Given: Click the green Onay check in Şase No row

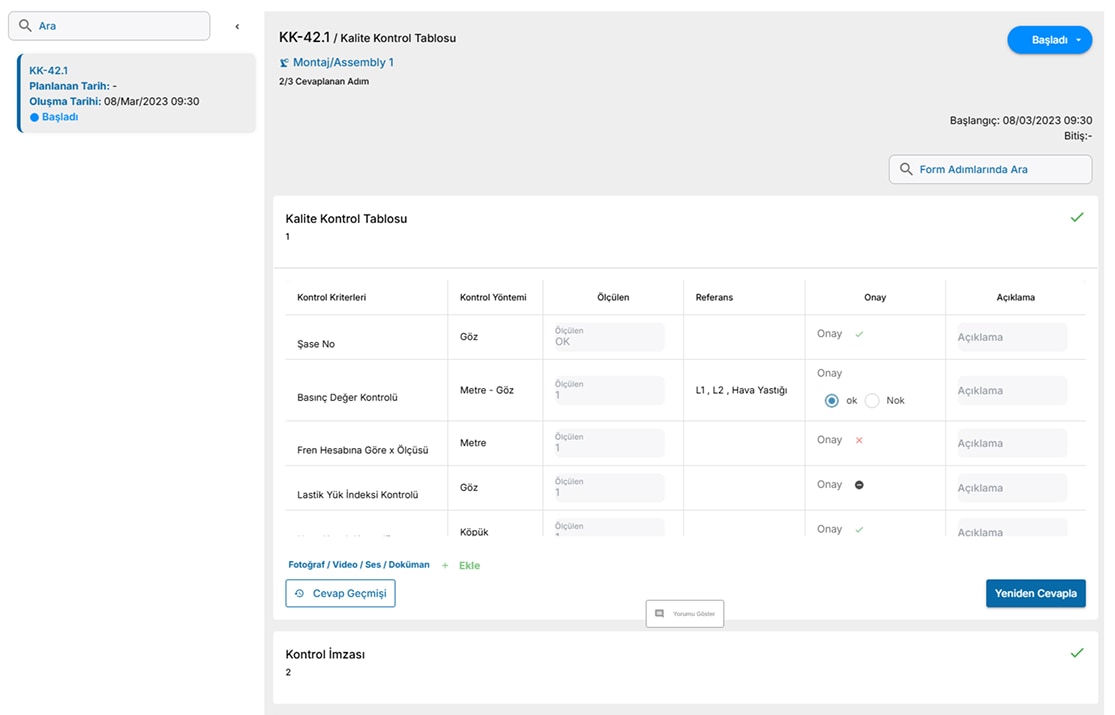Looking at the screenshot, I should coord(859,334).
